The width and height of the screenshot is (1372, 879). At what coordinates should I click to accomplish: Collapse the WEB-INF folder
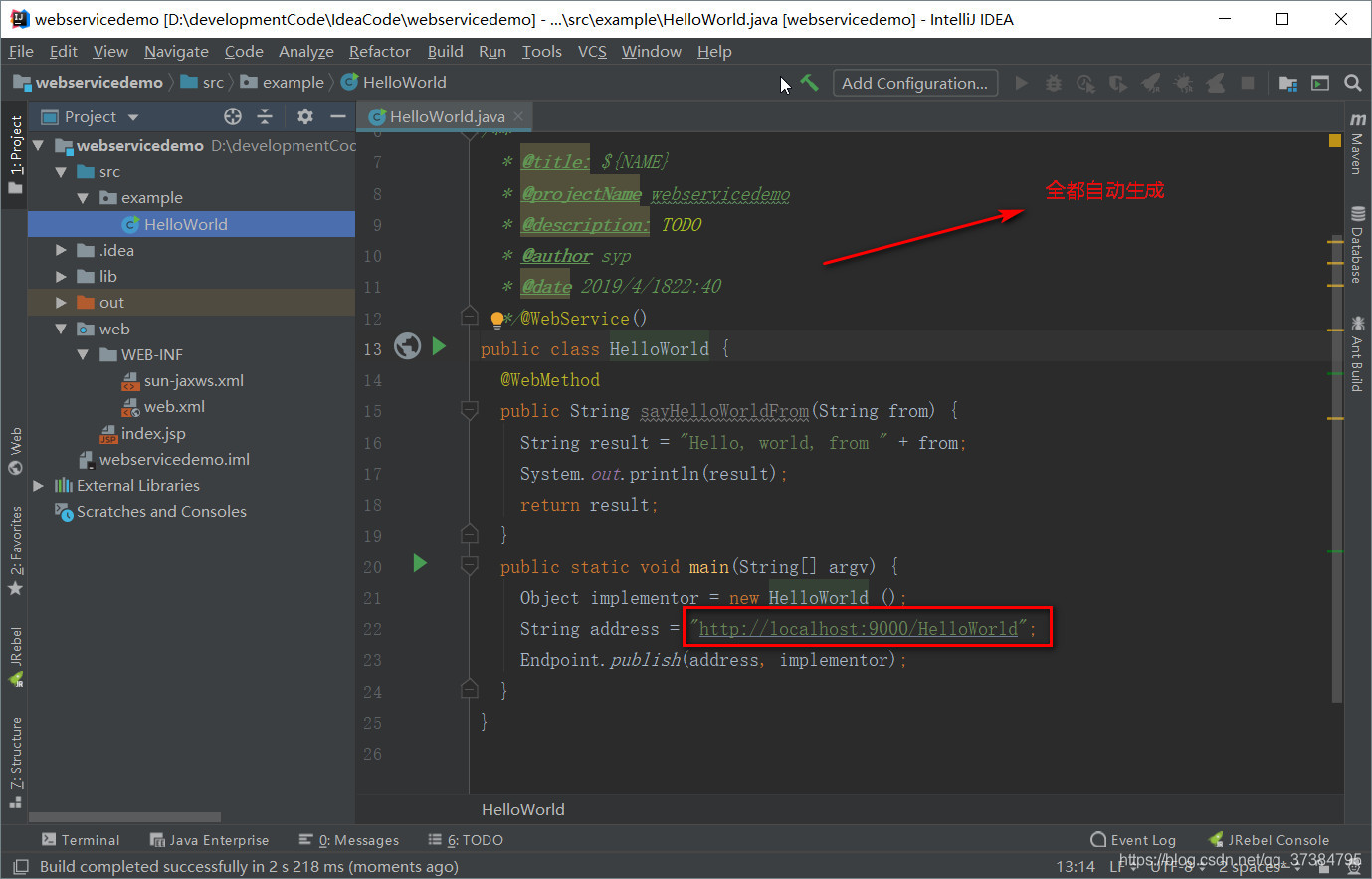(x=83, y=354)
